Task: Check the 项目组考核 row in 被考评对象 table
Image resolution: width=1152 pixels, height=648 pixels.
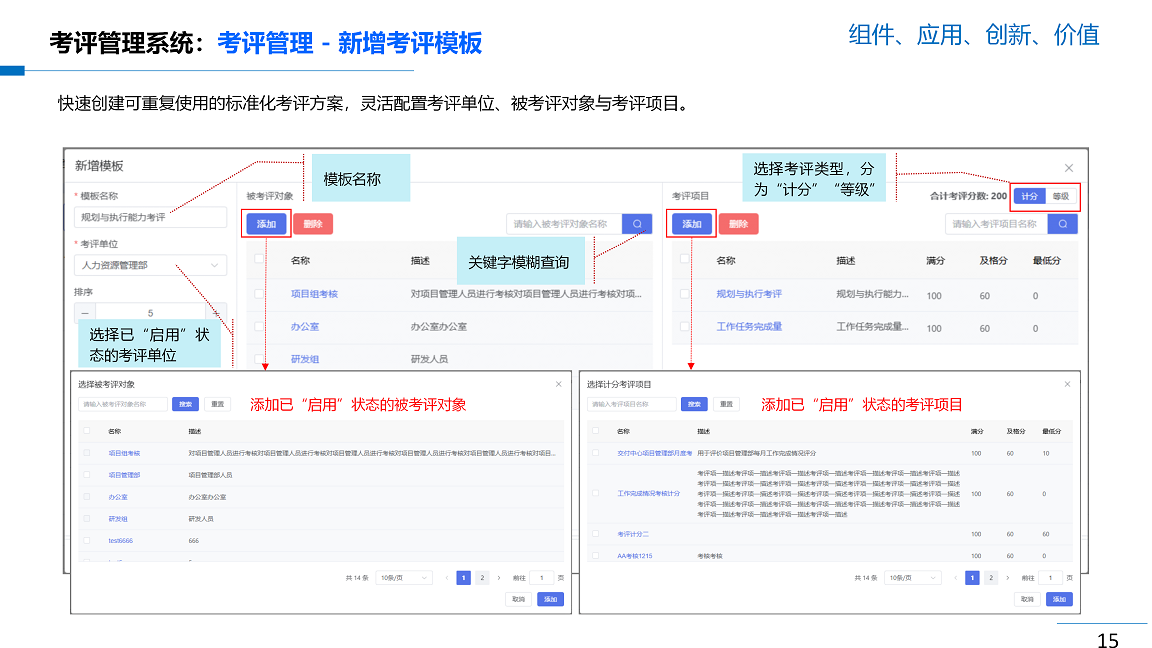Action: click(260, 294)
